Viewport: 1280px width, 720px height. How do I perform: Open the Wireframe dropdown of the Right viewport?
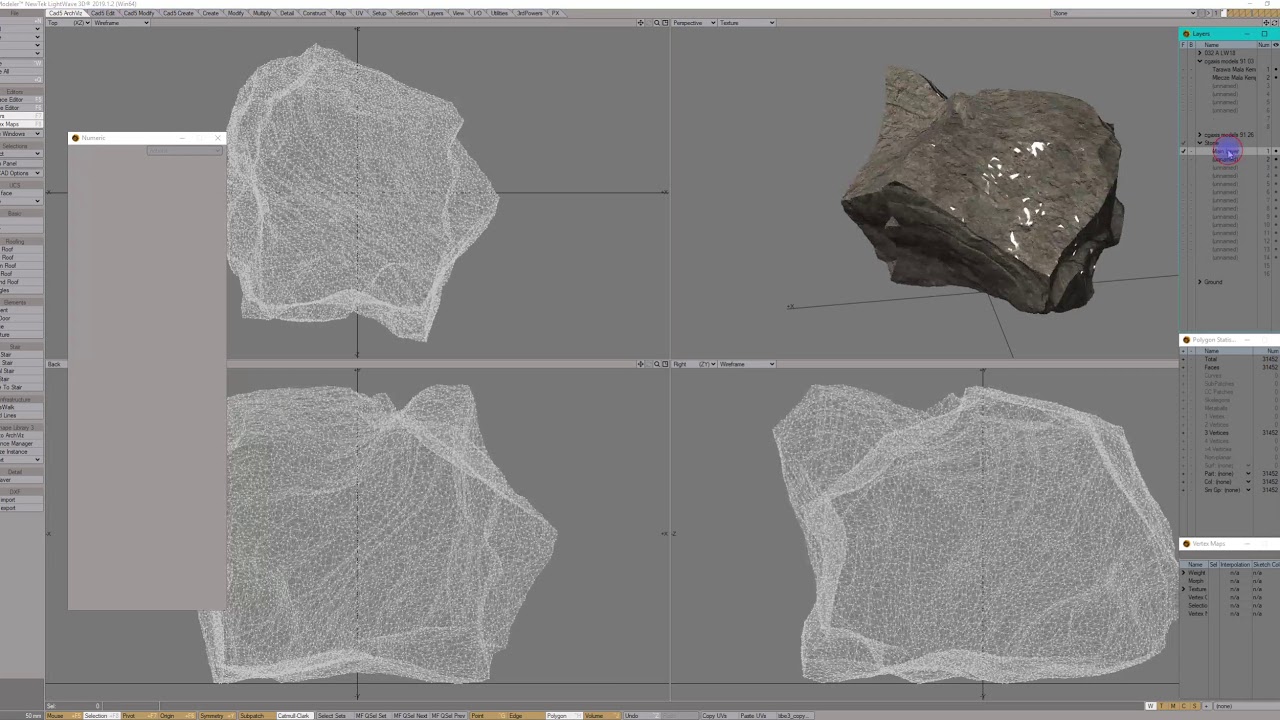(746, 364)
